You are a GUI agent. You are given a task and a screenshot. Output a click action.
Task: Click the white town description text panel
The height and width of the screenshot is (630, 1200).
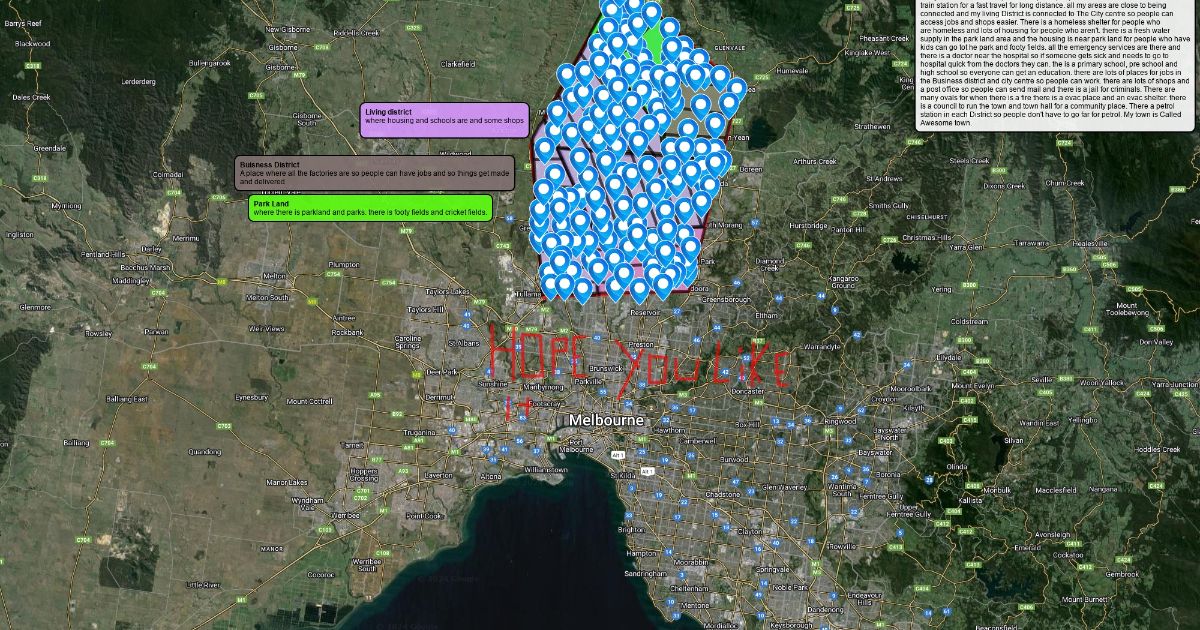pos(1055,65)
